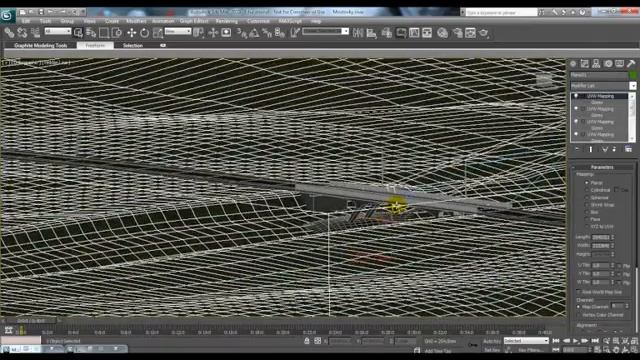Open the 3ds Max application button
Screen dimensions: 640x360
click(x=7, y=16)
